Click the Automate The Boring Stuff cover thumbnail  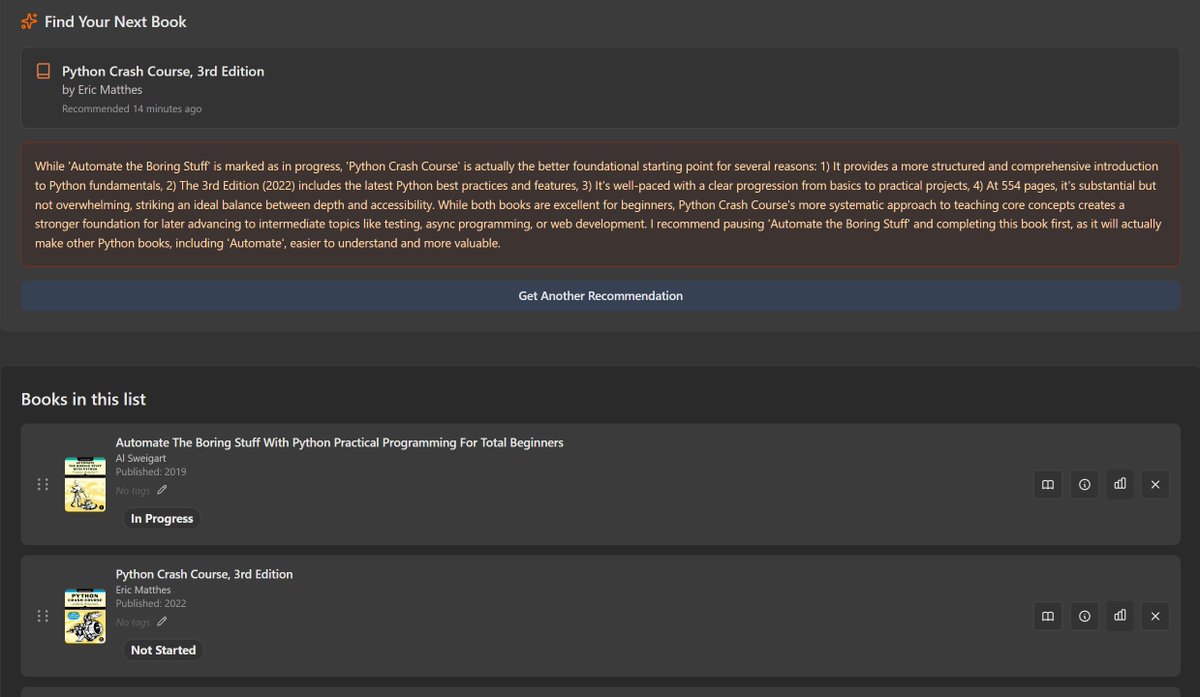point(86,484)
